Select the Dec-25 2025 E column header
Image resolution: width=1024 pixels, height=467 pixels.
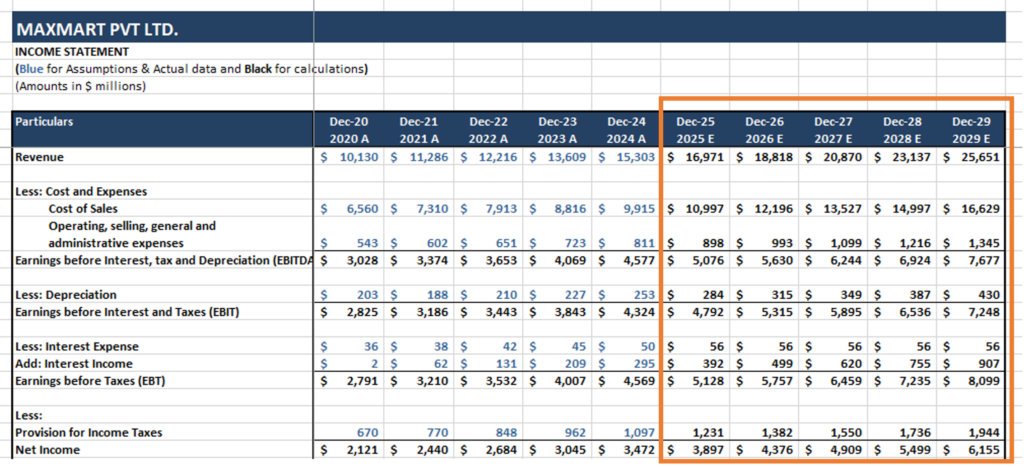tap(696, 130)
